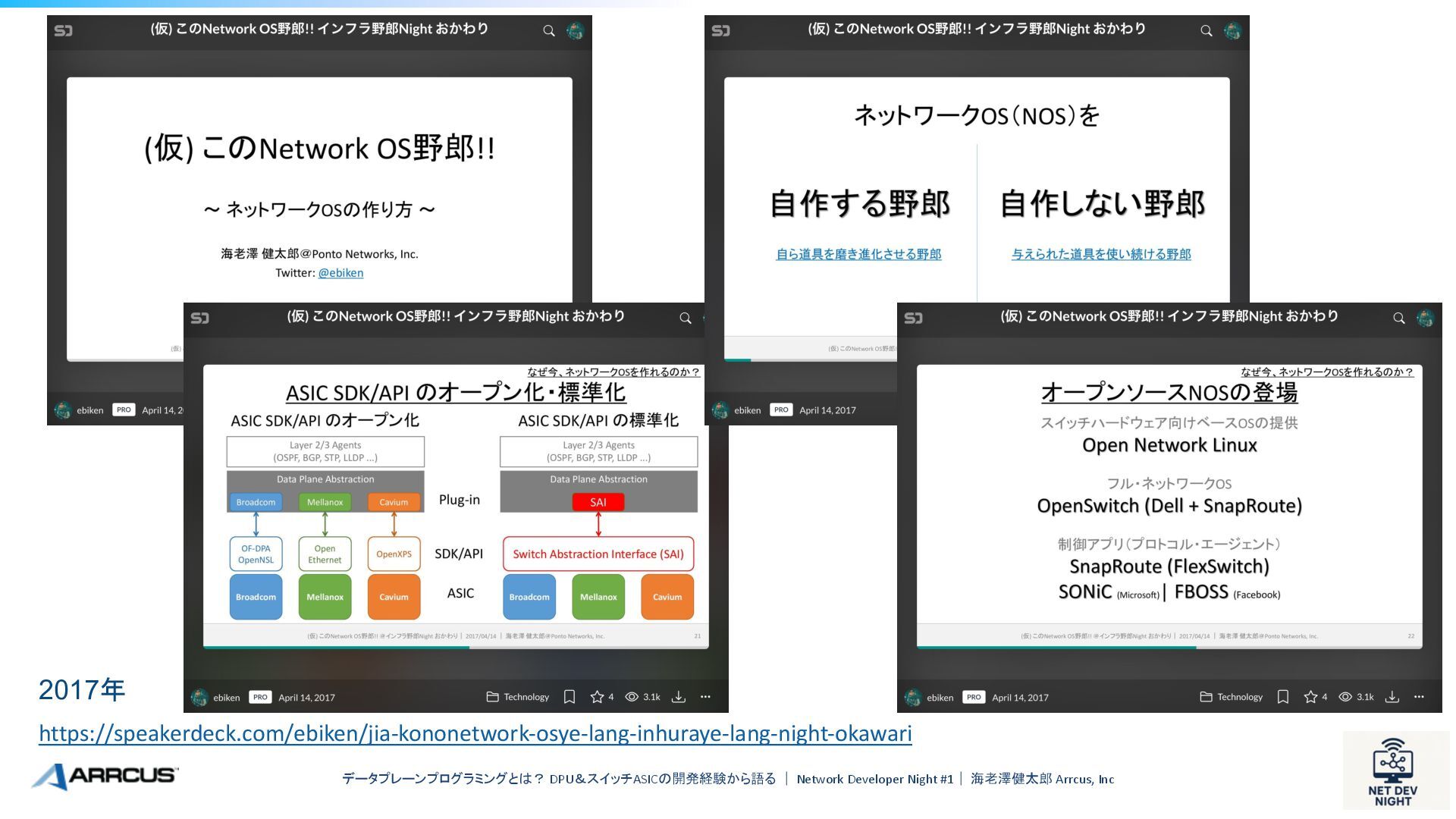Star the オープンソースNOS slide deck
The height and width of the screenshot is (819, 1456).
[1310, 697]
